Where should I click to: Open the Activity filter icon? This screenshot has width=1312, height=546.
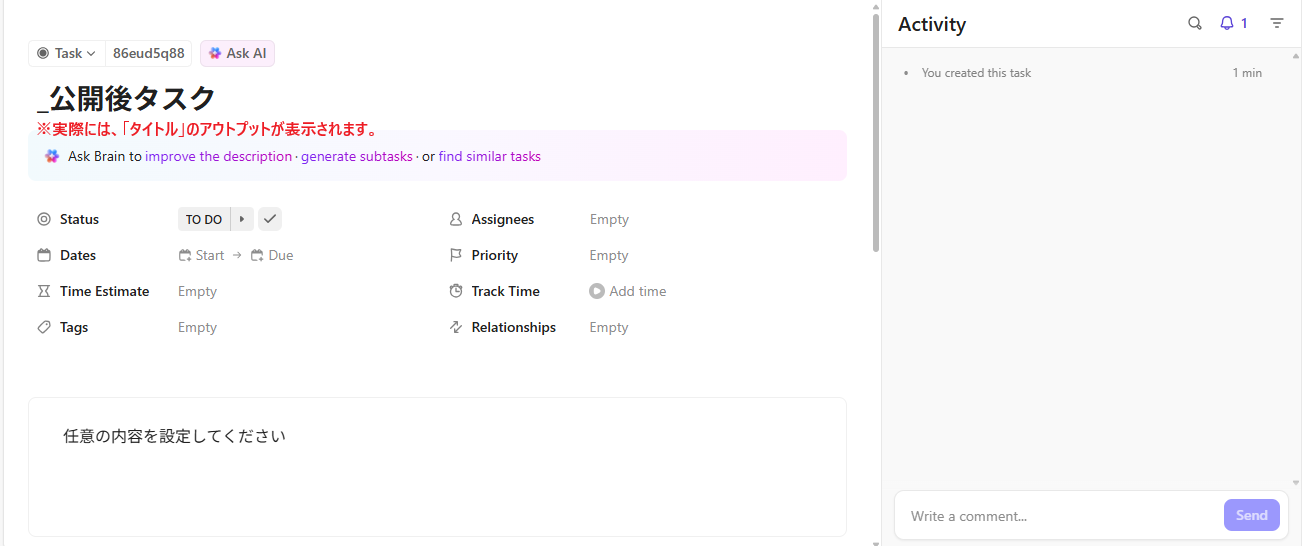(x=1277, y=23)
